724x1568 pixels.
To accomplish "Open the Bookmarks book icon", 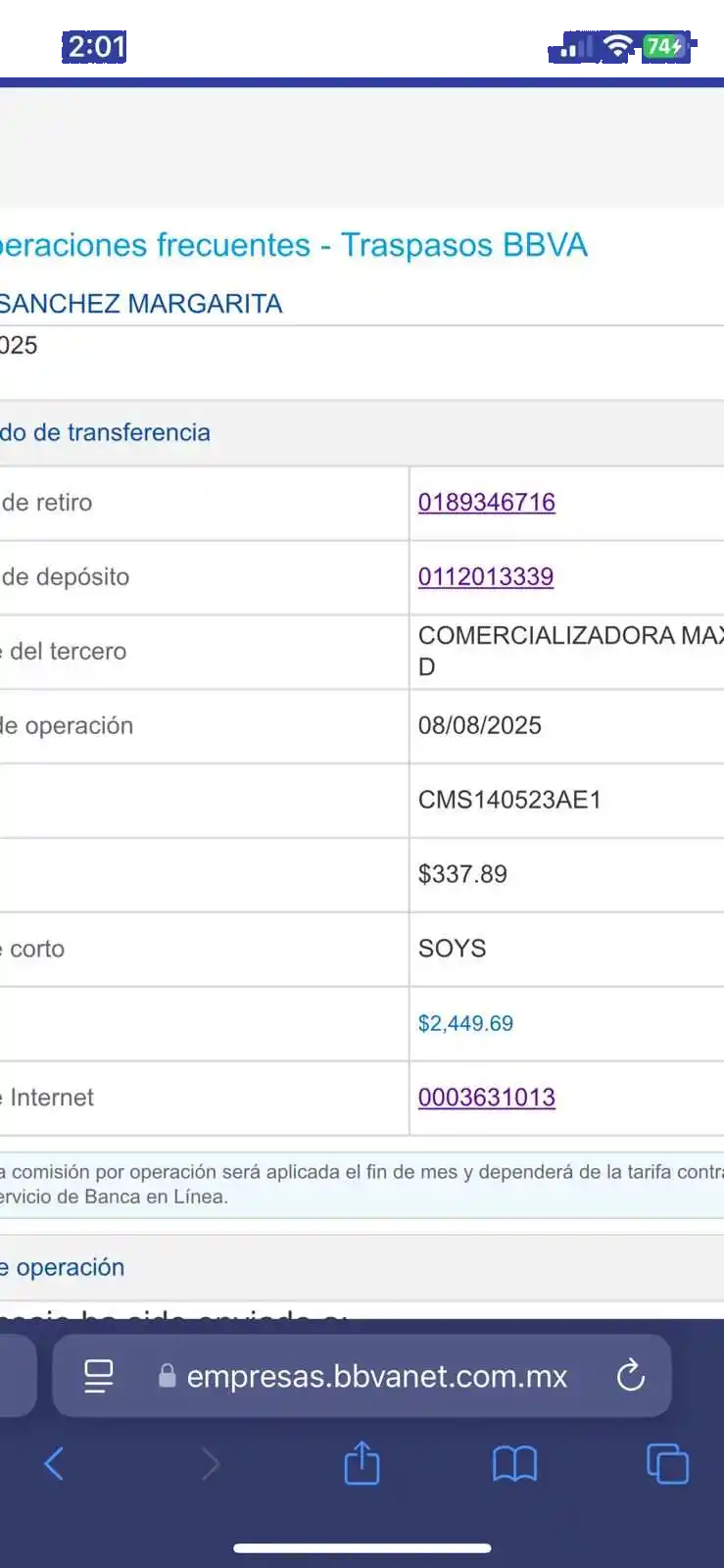I will click(x=514, y=1464).
